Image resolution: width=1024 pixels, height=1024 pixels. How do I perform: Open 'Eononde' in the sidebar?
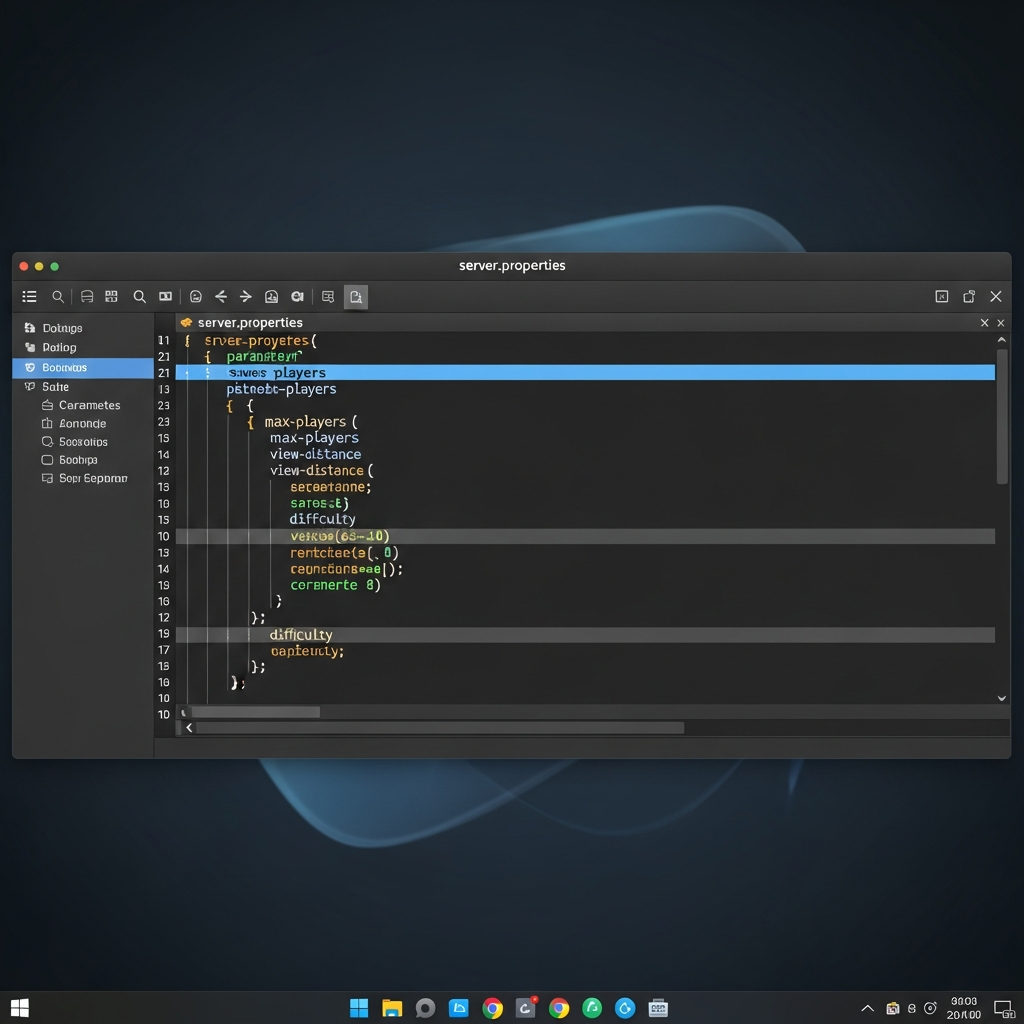(82, 423)
